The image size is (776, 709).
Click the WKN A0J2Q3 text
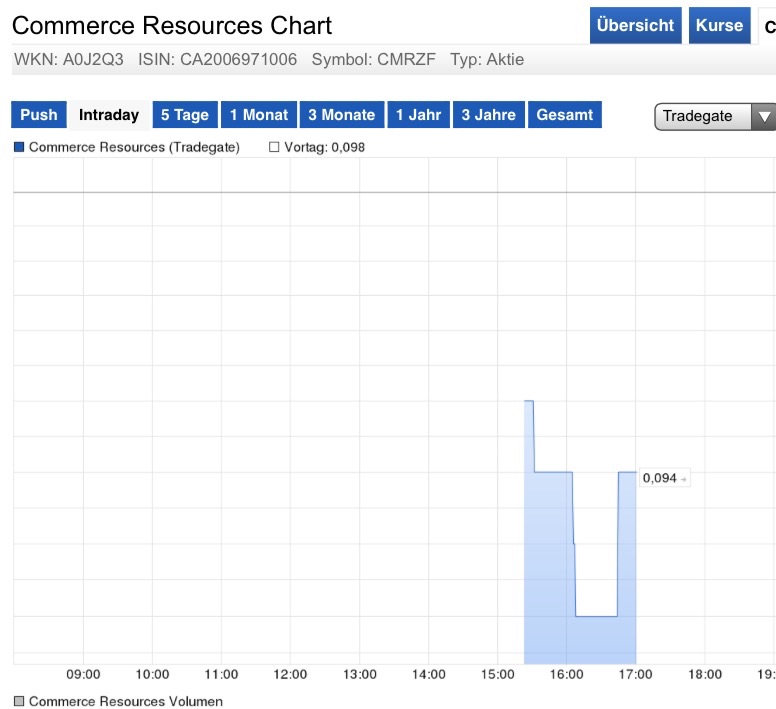pyautogui.click(x=69, y=60)
